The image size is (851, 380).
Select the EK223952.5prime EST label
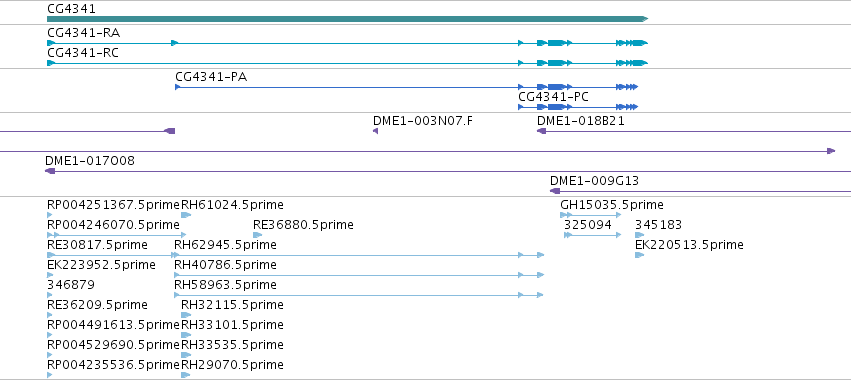(x=101, y=265)
